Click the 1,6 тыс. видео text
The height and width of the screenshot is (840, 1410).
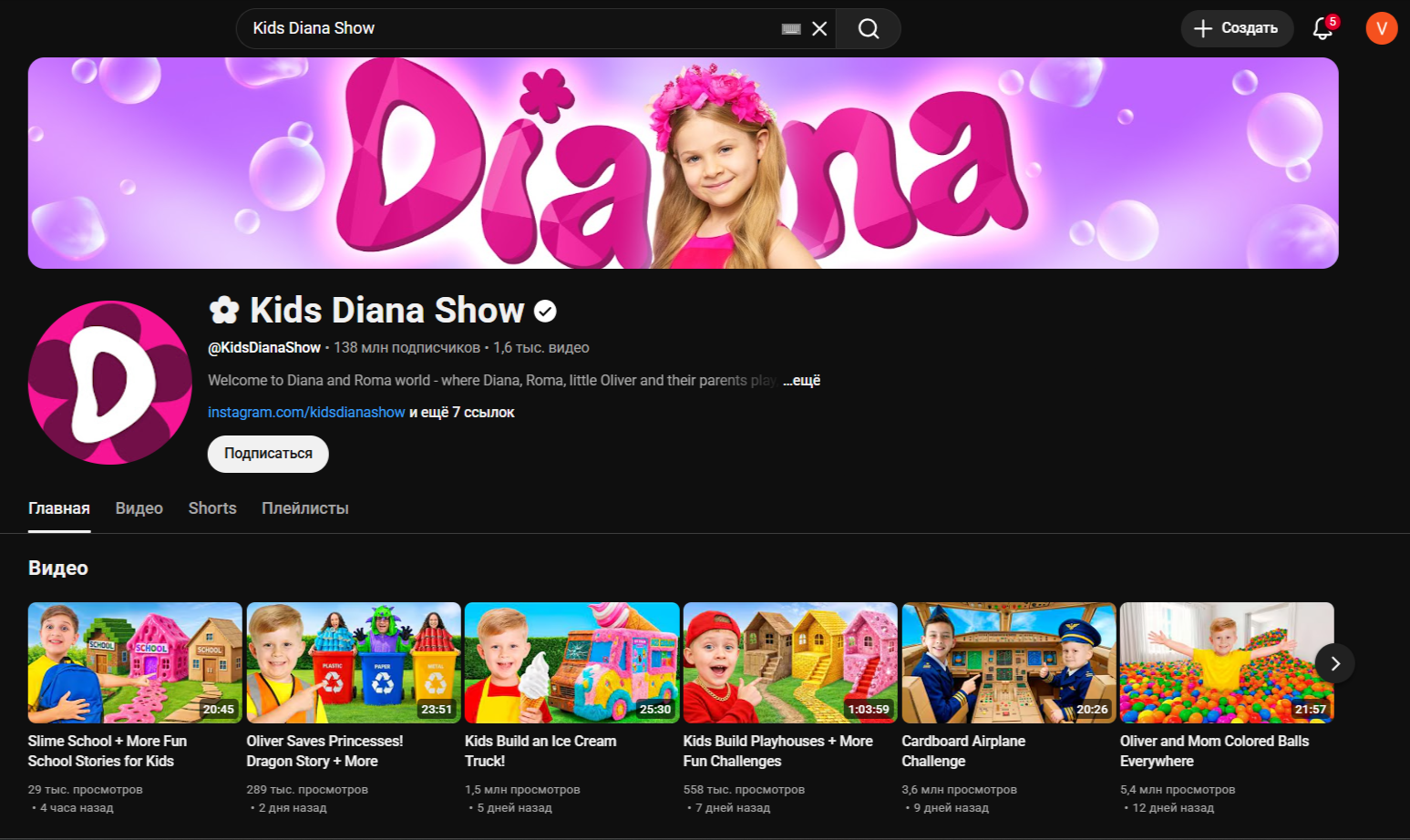point(541,347)
